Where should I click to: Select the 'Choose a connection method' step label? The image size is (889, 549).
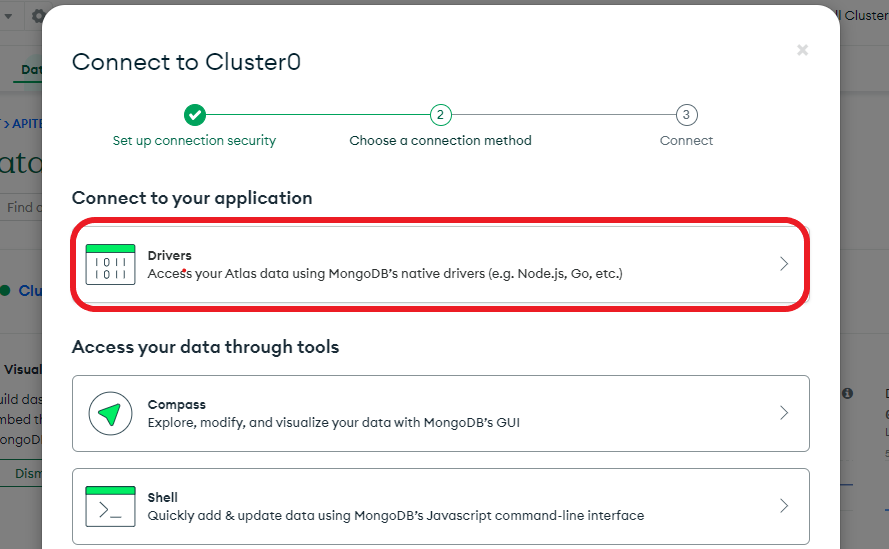point(441,141)
